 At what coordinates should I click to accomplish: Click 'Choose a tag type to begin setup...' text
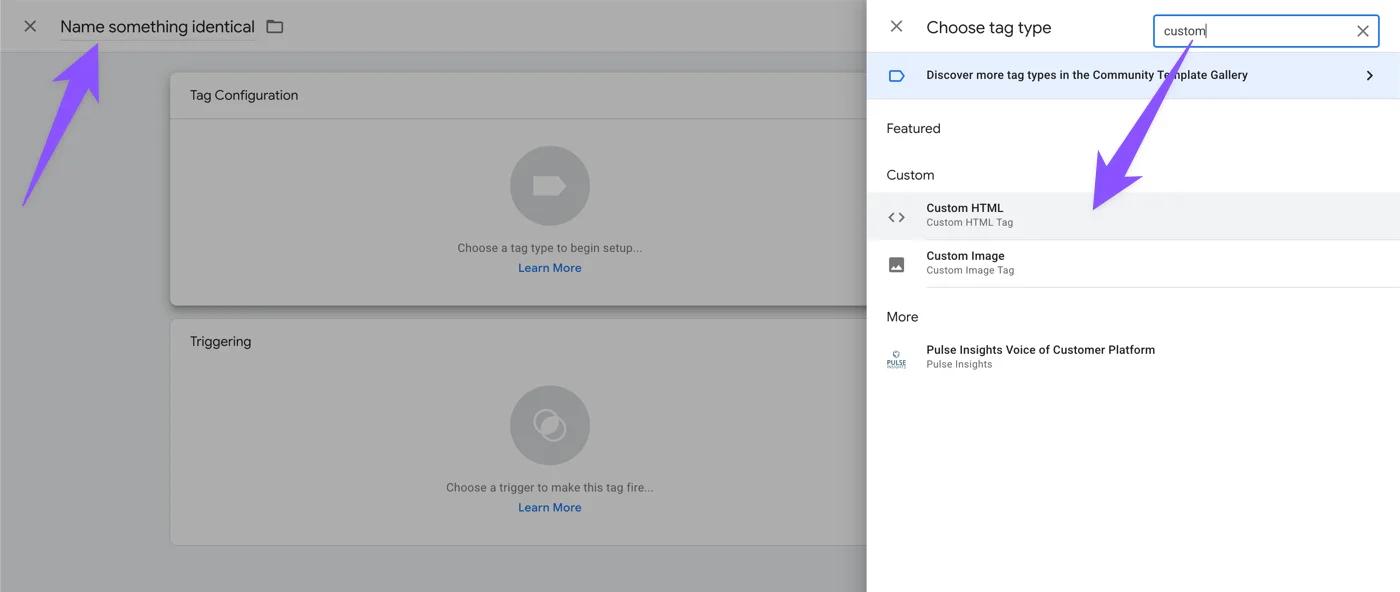[x=549, y=248]
